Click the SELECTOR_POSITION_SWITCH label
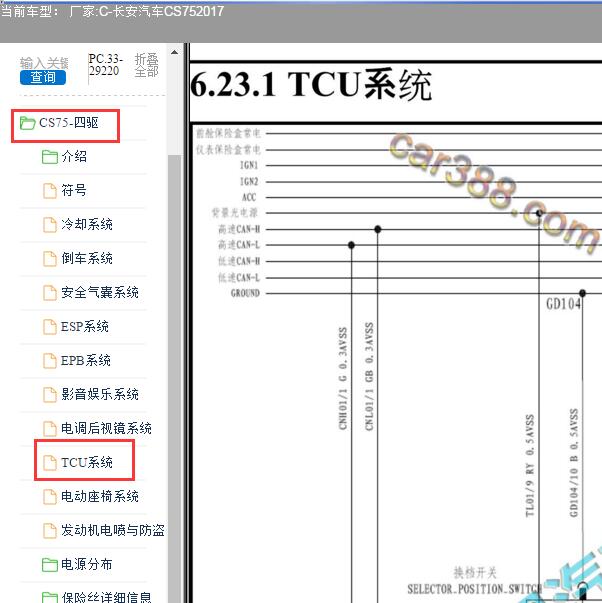The image size is (602, 603). 475,589
